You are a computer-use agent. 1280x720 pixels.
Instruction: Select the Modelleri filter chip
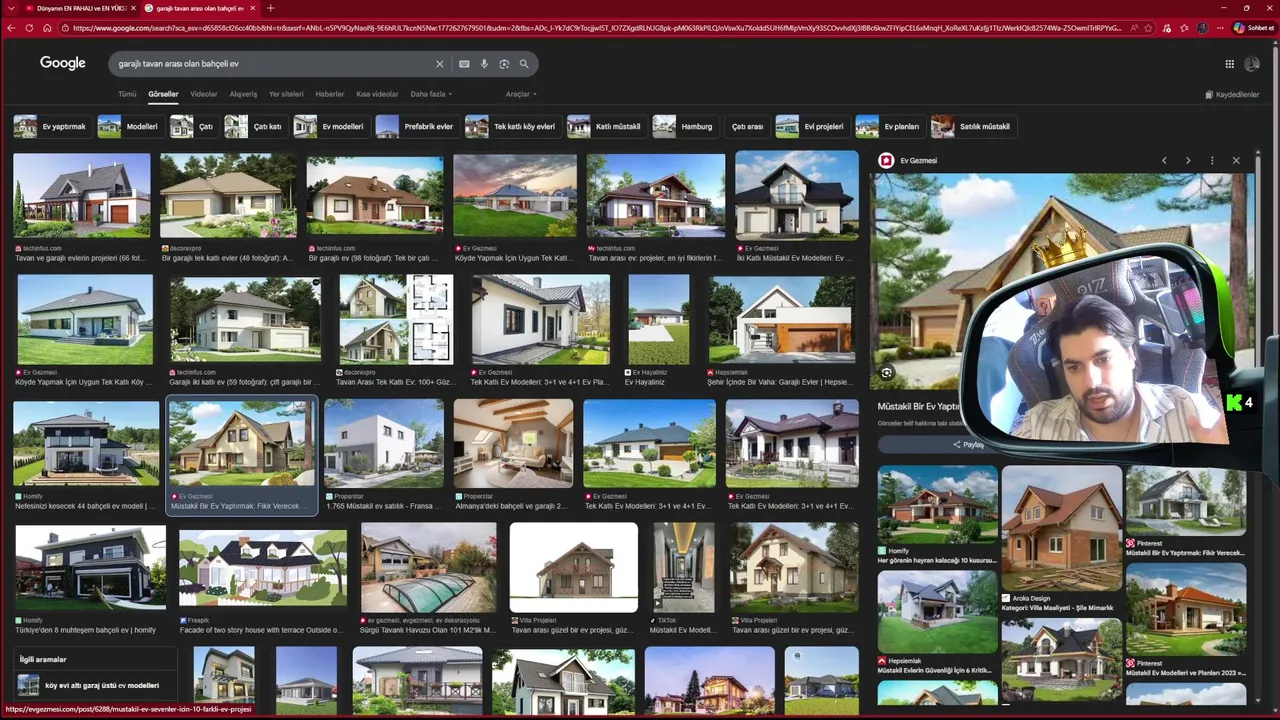pyautogui.click(x=129, y=127)
